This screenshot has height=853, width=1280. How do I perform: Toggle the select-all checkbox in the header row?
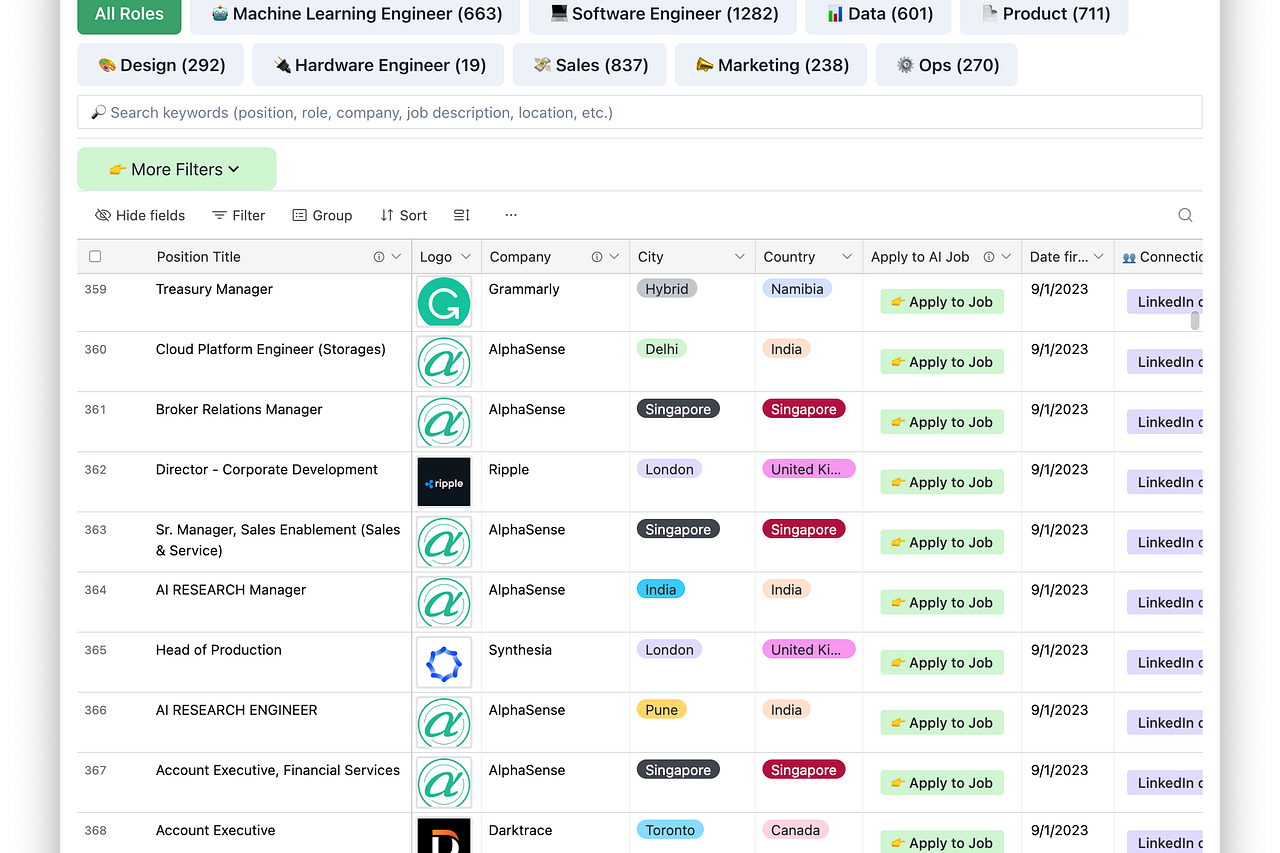coord(95,256)
